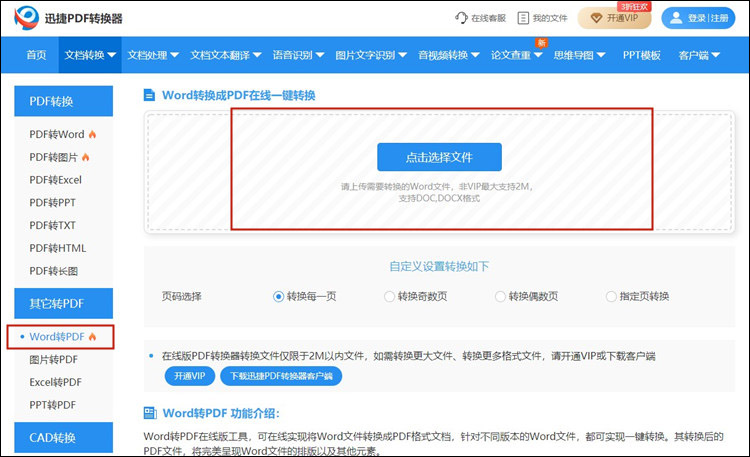Screen dimensions: 750x457
Task: Click the 注册 link
Action: 719,18
